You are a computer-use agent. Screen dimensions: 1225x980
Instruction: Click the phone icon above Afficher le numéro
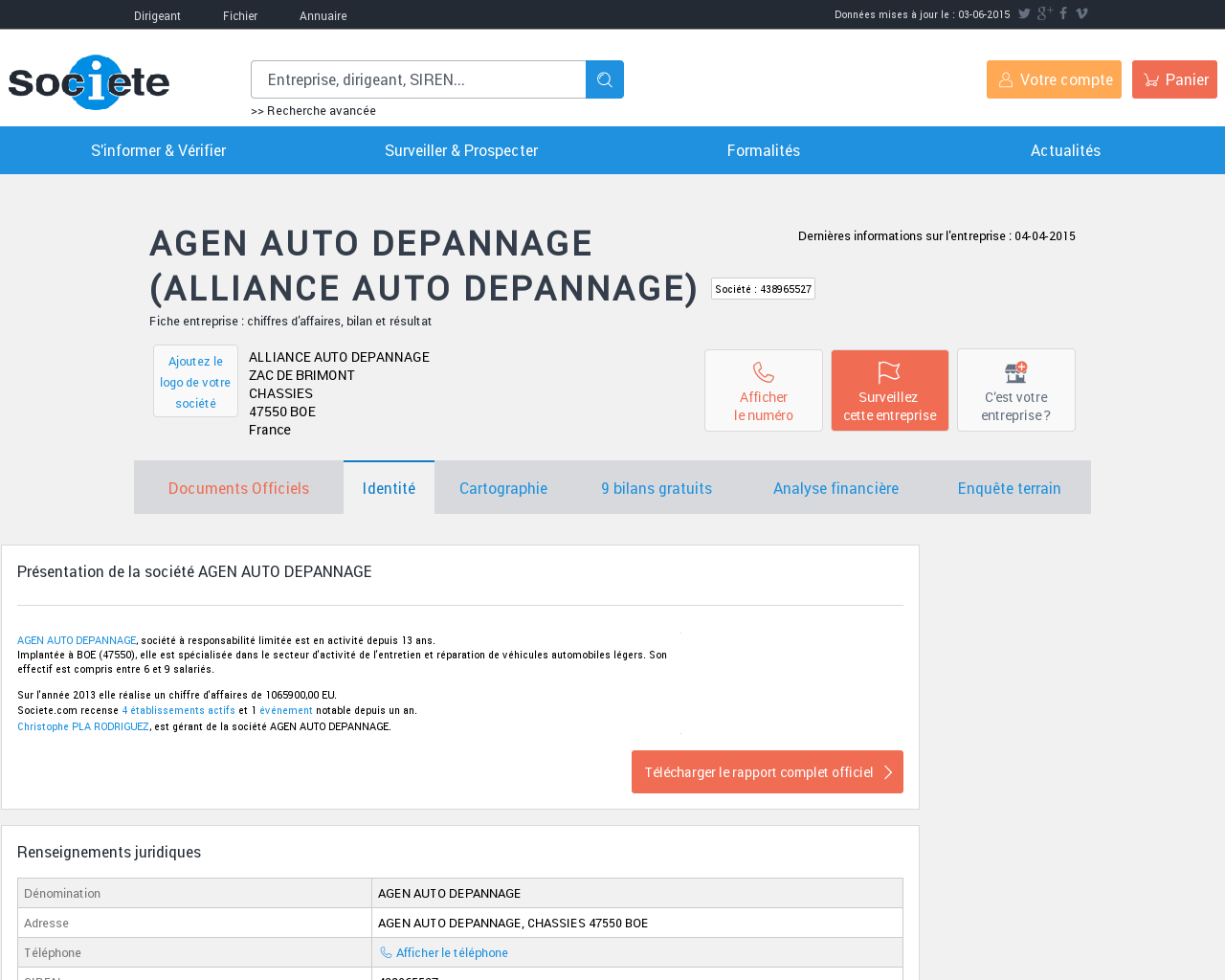click(764, 372)
